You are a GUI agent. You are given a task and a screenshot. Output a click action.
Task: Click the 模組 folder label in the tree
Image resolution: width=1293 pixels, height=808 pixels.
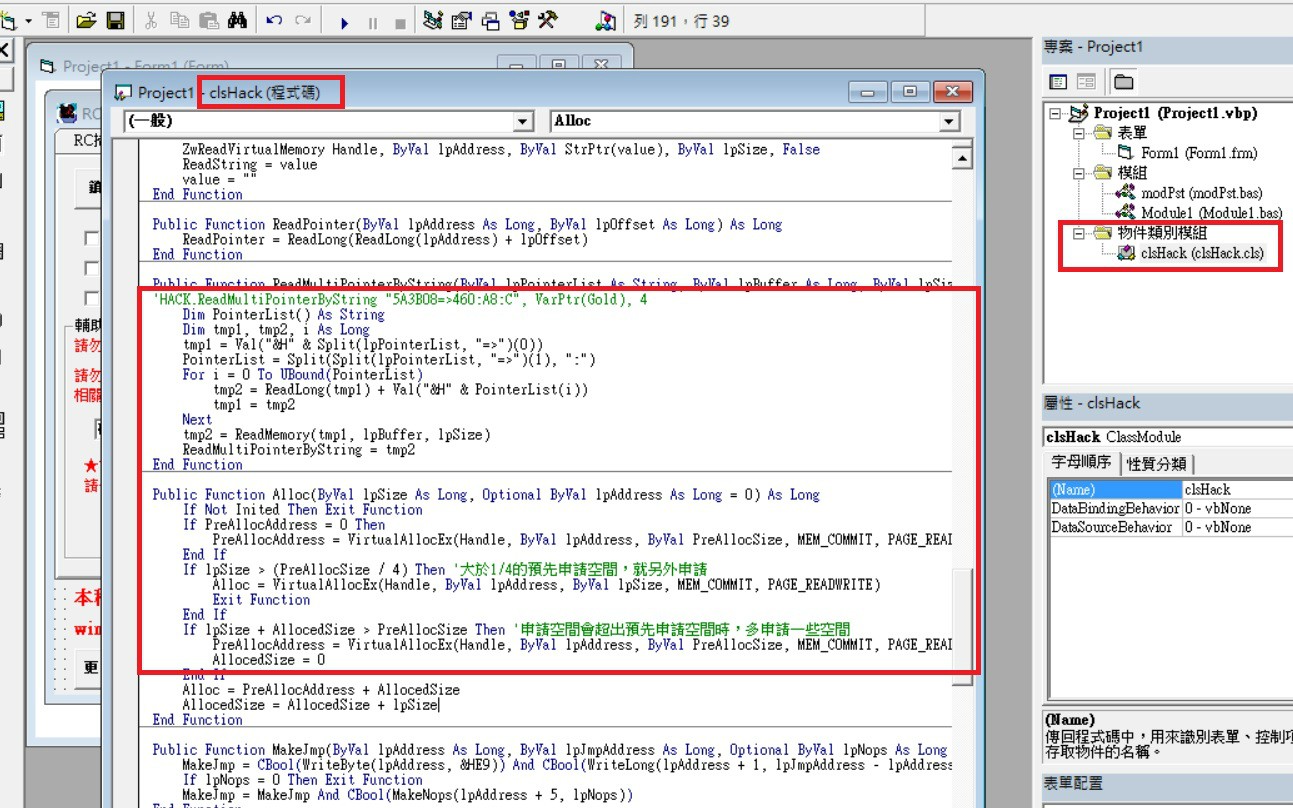[1133, 173]
